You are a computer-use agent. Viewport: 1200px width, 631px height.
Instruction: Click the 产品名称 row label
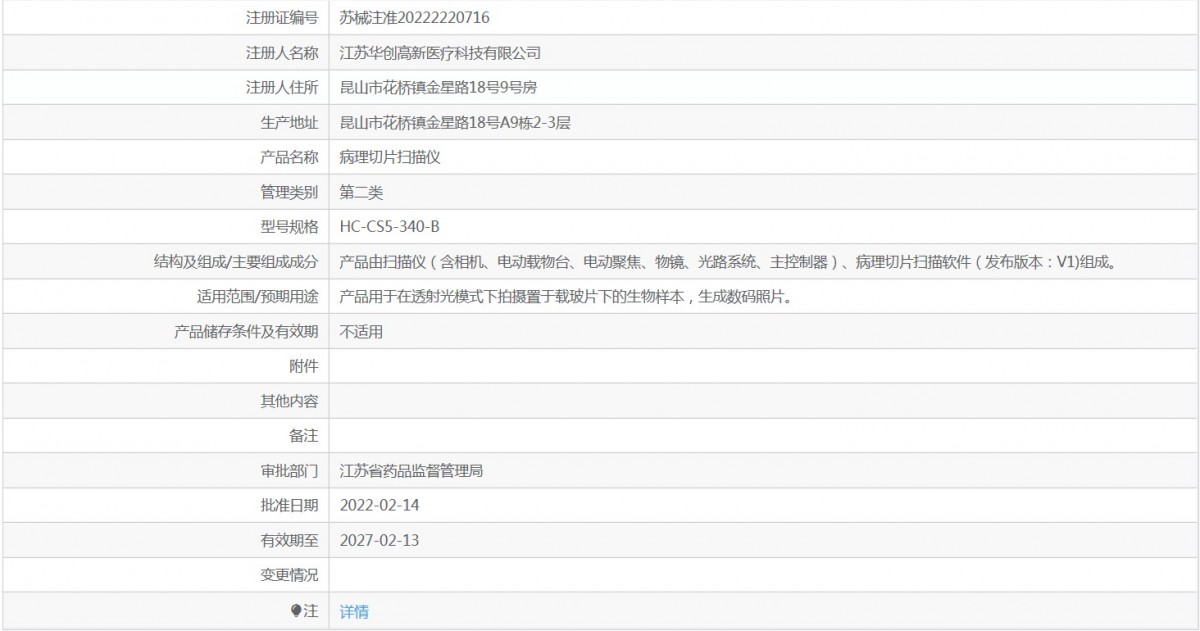click(288, 157)
